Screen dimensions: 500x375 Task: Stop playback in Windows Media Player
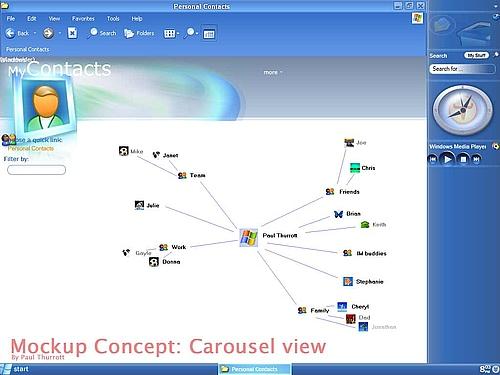463,159
